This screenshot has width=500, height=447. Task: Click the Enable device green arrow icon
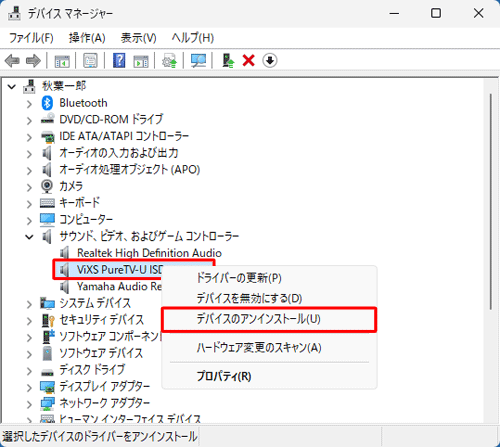pos(228,61)
